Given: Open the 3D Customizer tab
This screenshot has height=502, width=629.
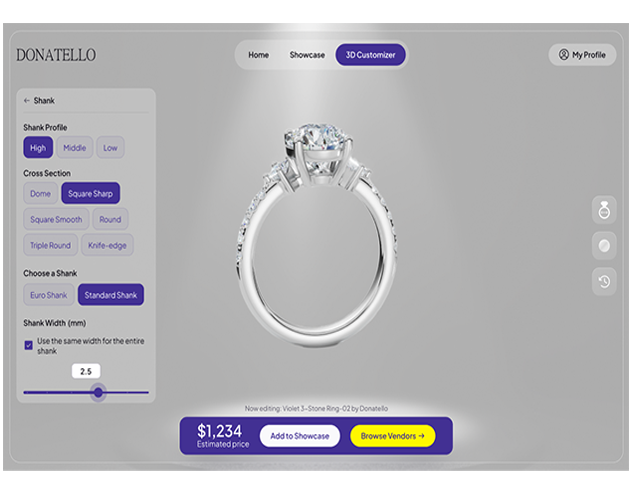Looking at the screenshot, I should (370, 55).
